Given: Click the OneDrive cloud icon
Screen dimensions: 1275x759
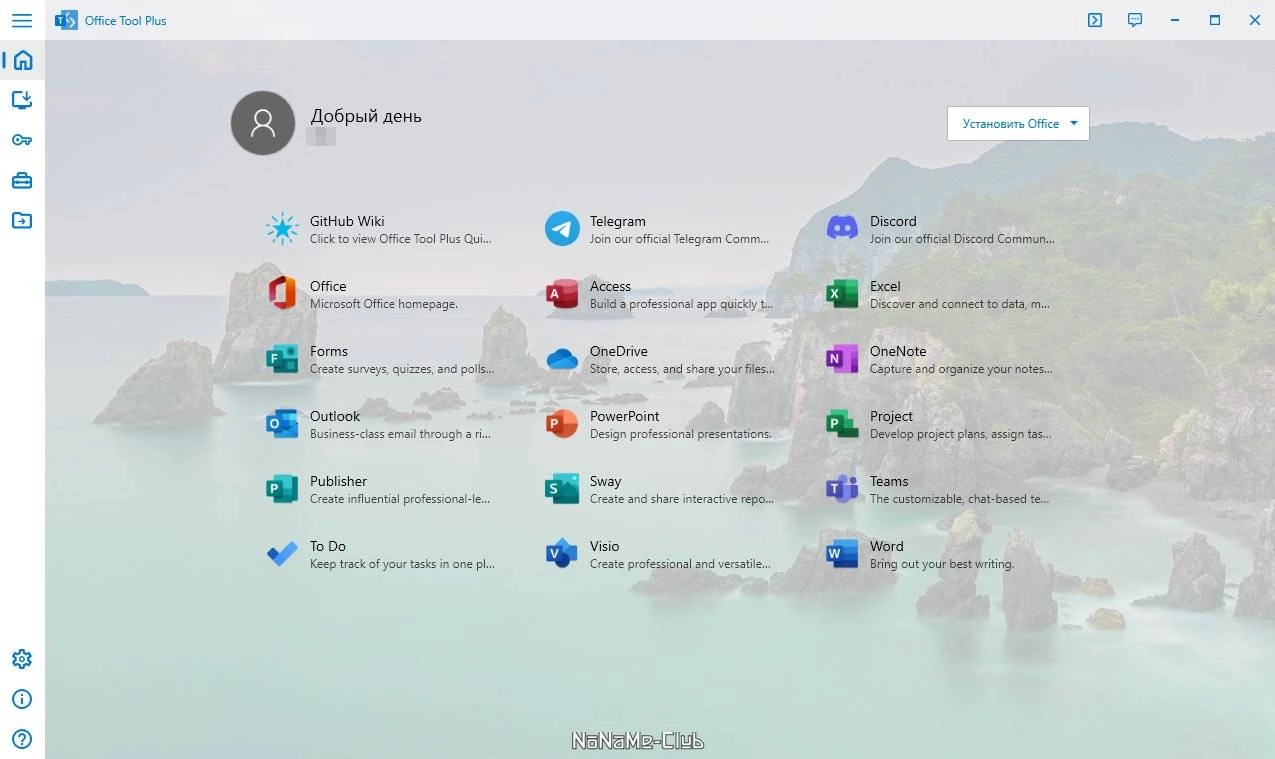Looking at the screenshot, I should 562,359.
